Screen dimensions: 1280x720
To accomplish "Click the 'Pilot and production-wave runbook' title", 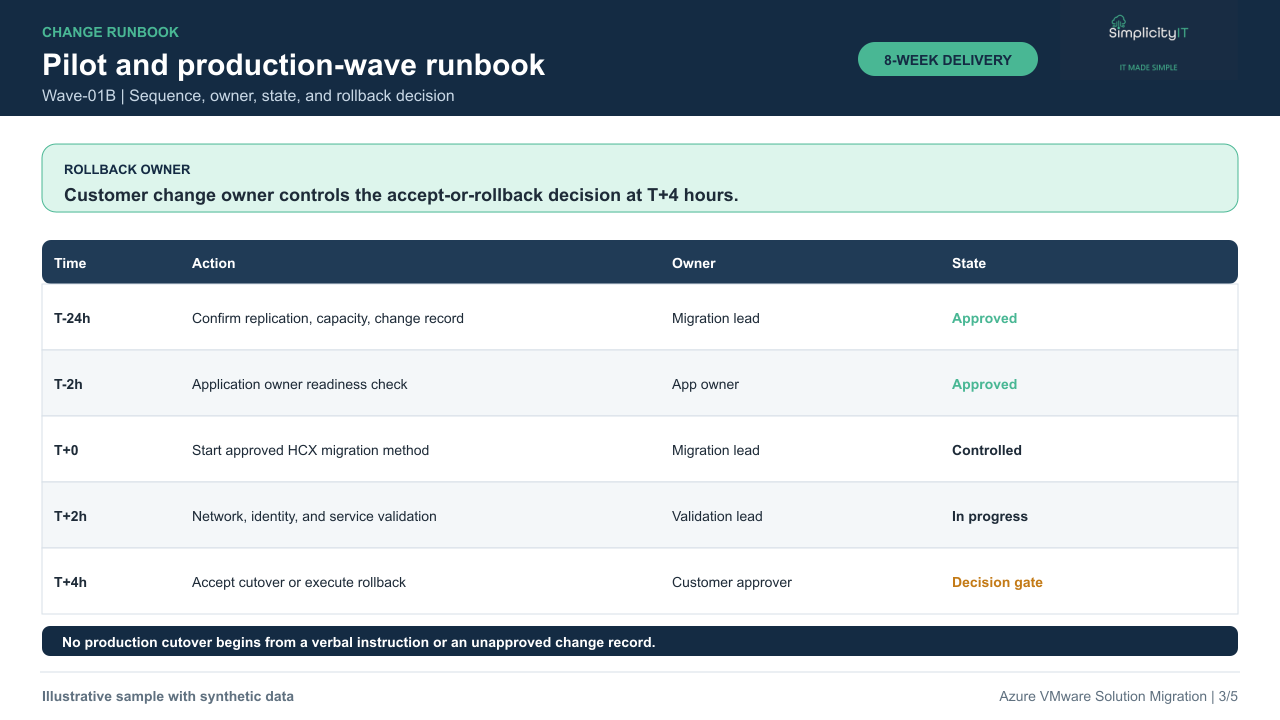I will click(x=293, y=65).
